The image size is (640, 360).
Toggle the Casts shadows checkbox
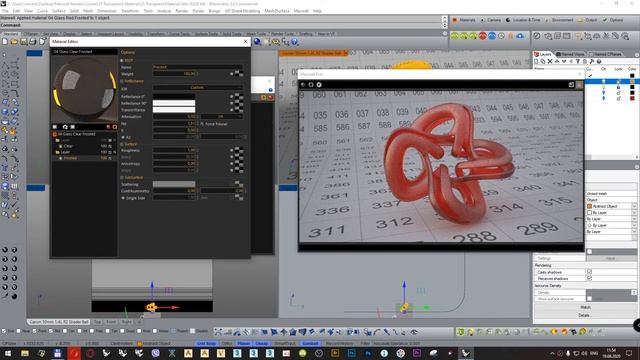(x=589, y=272)
